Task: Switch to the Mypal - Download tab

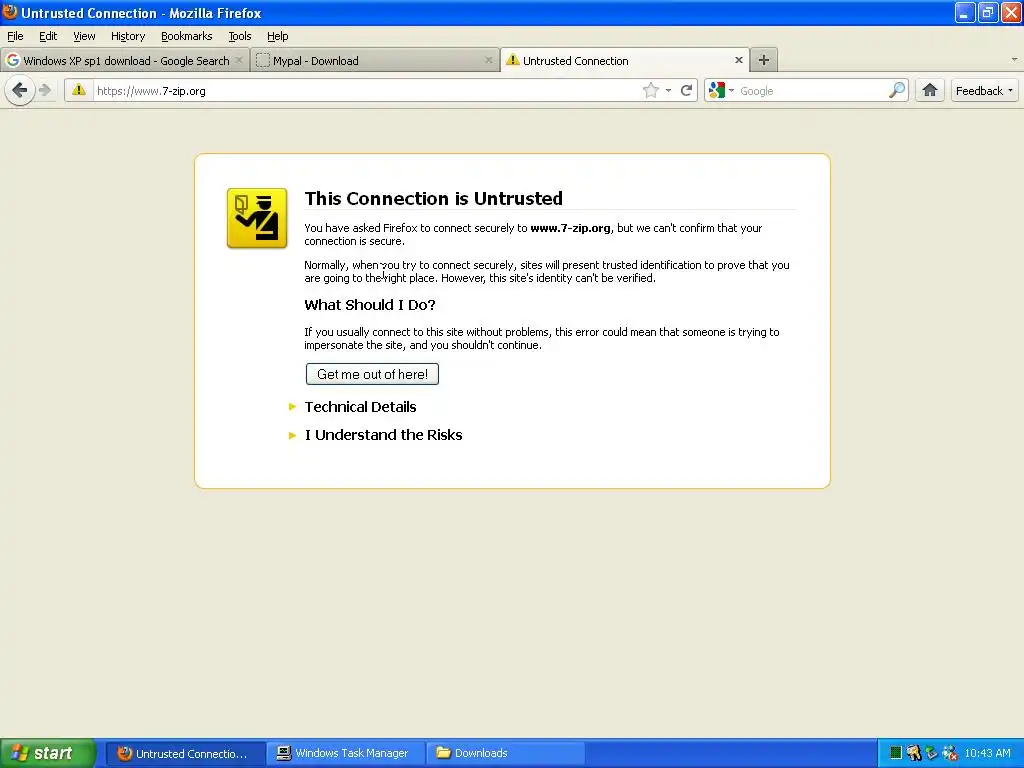Action: point(374,61)
